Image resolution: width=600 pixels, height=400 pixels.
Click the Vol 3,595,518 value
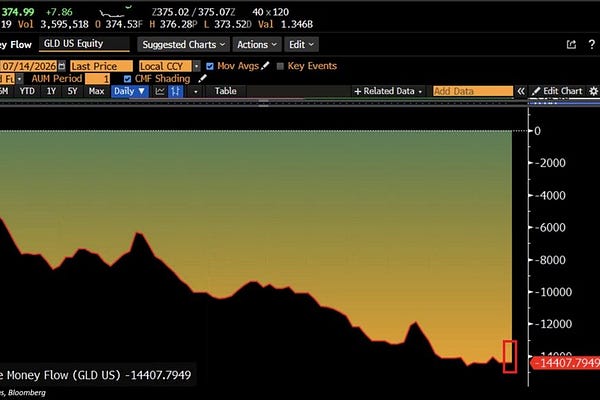(x=53, y=24)
